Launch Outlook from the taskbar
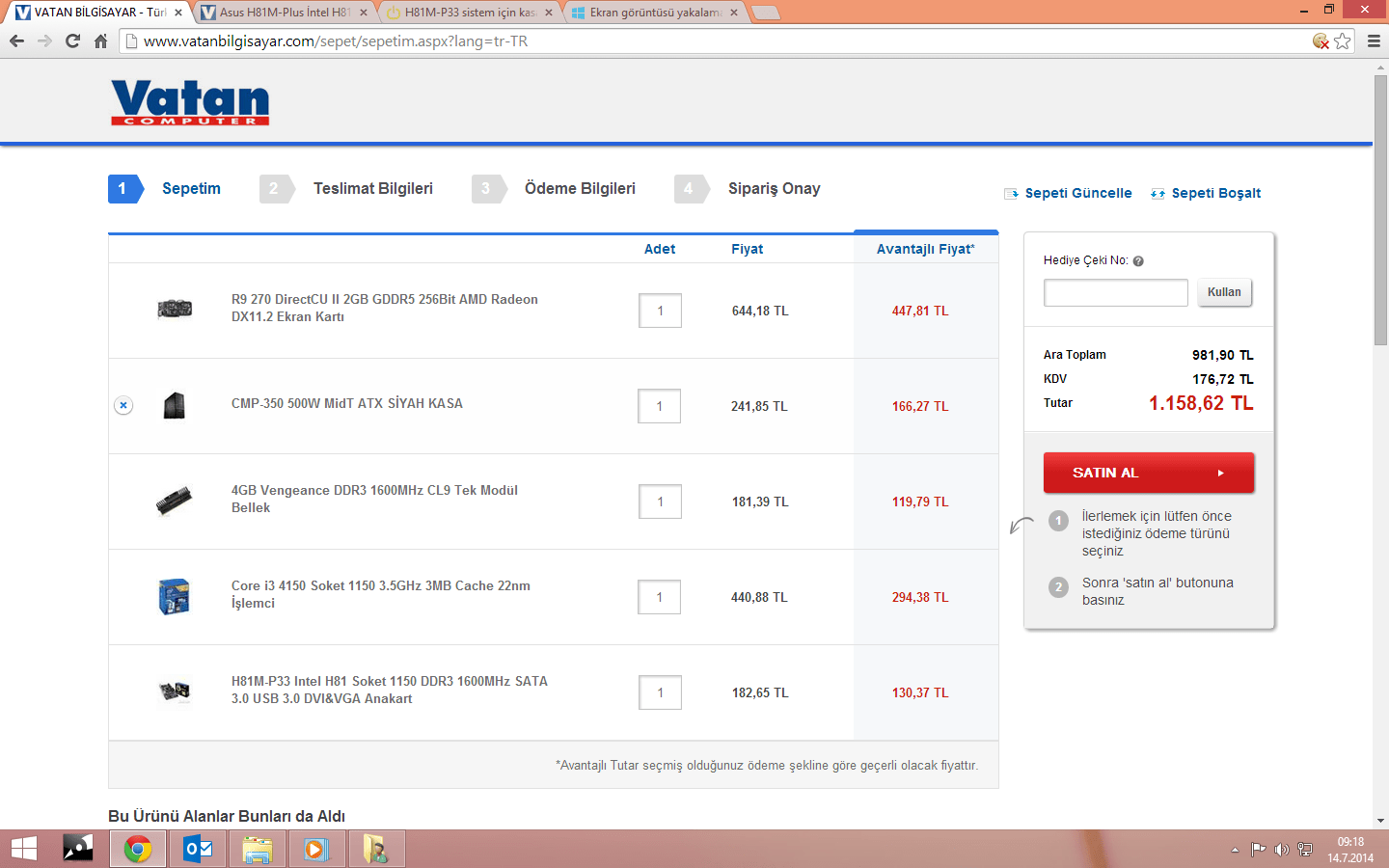 [x=198, y=850]
